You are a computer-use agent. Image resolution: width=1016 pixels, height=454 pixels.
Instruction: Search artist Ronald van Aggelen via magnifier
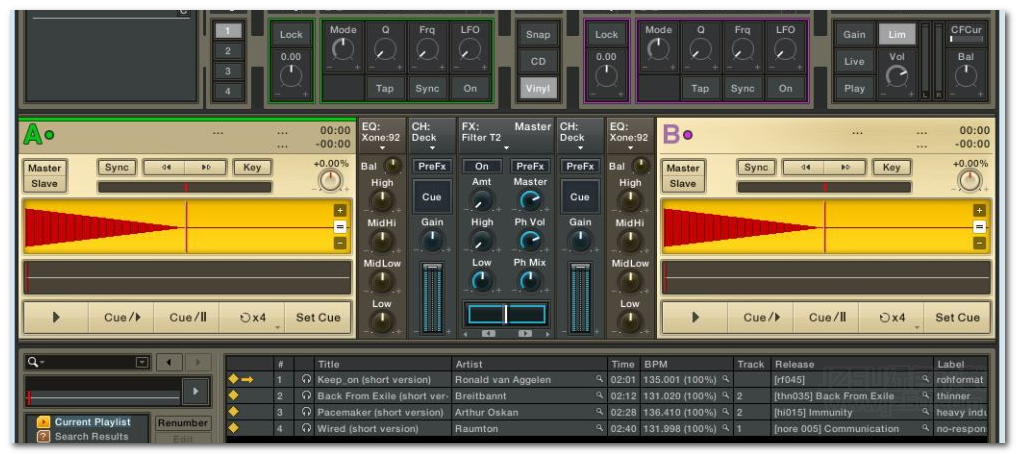click(x=599, y=380)
